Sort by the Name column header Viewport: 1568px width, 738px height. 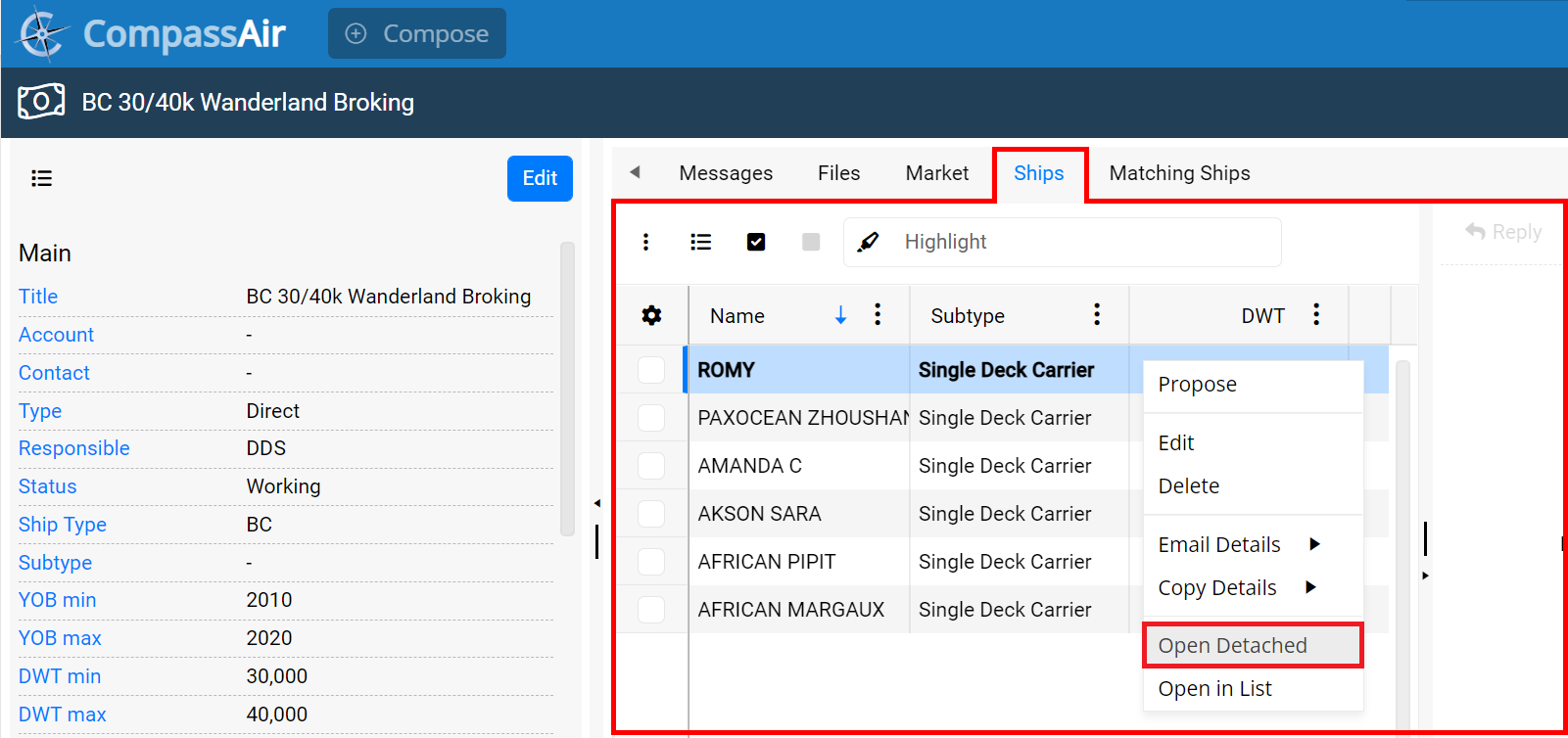pos(737,316)
